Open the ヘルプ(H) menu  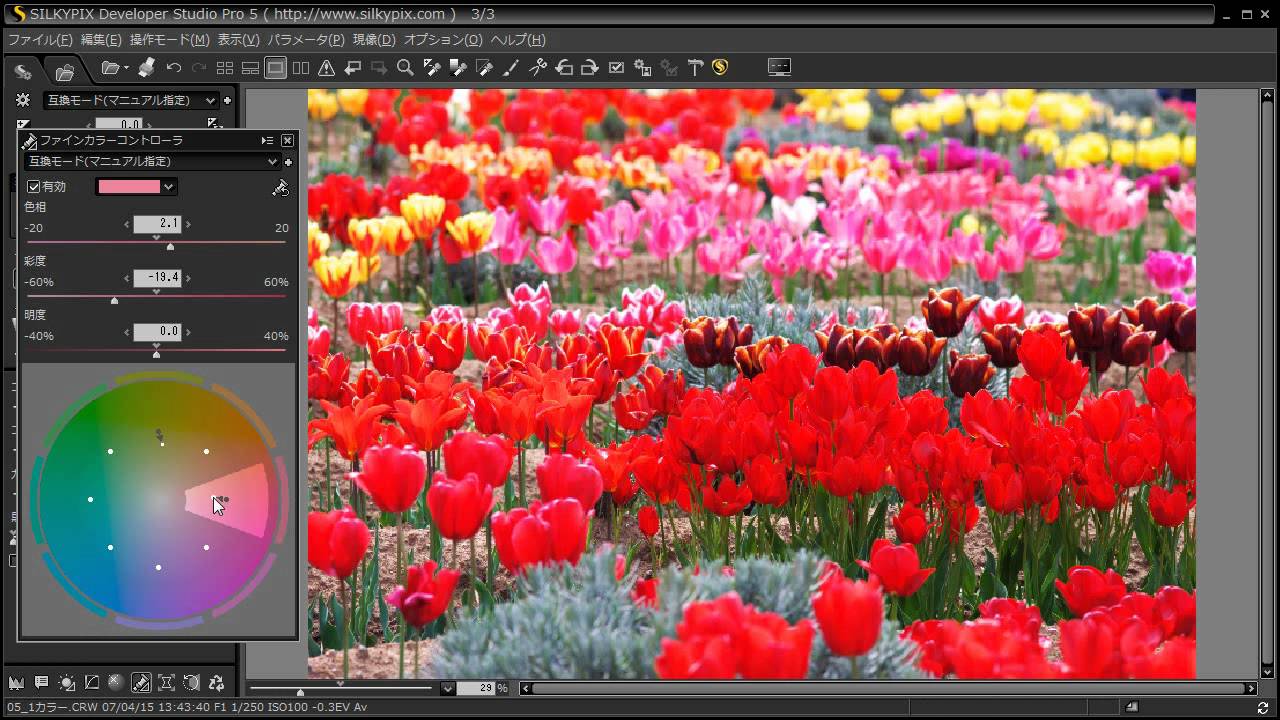[x=518, y=40]
